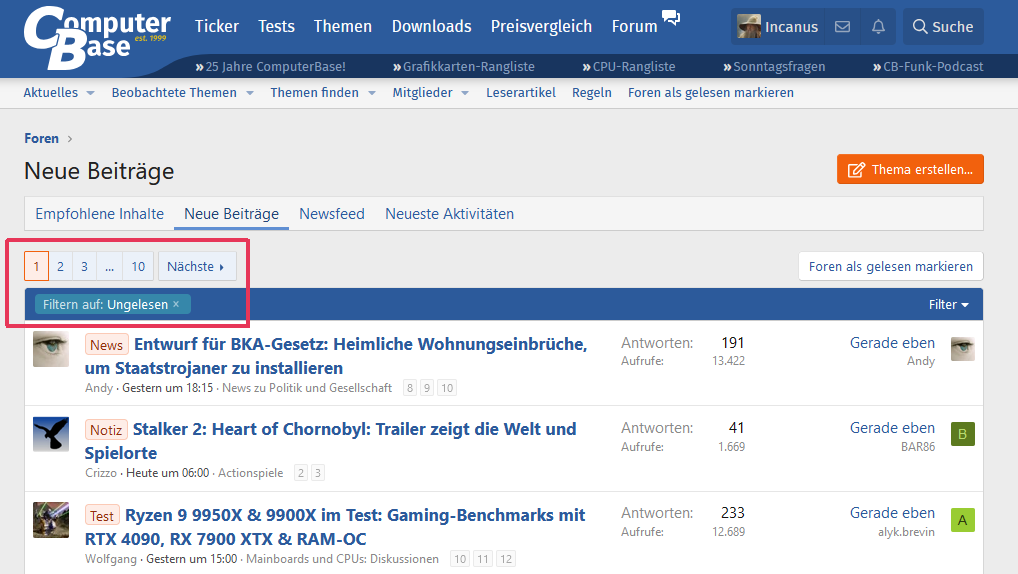Click the News label on BKA thread
This screenshot has width=1018, height=574.
[x=106, y=345]
